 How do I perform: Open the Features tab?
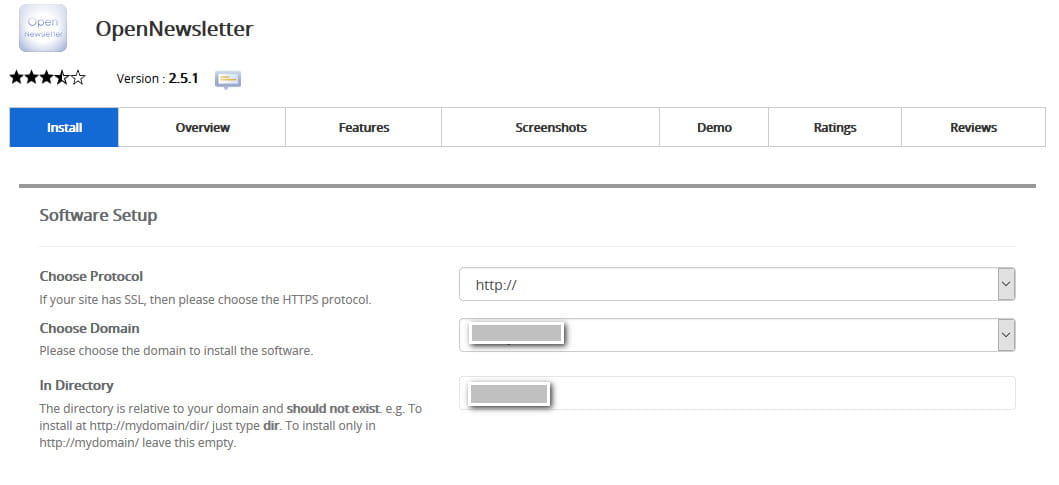tap(363, 127)
